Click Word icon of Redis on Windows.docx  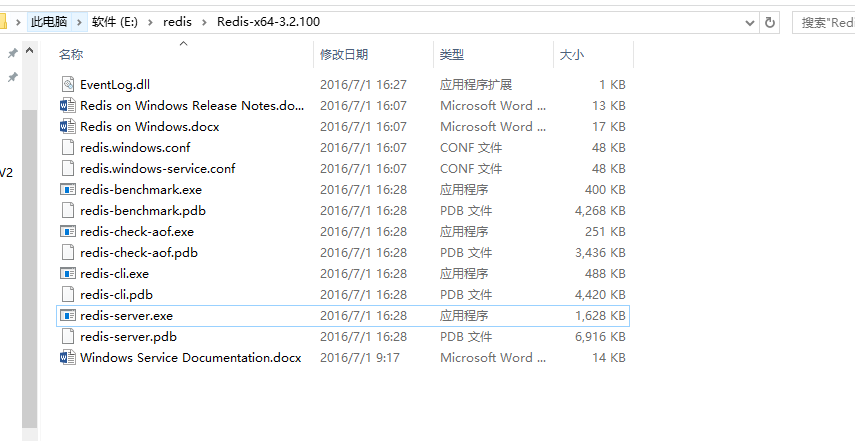[x=68, y=126]
